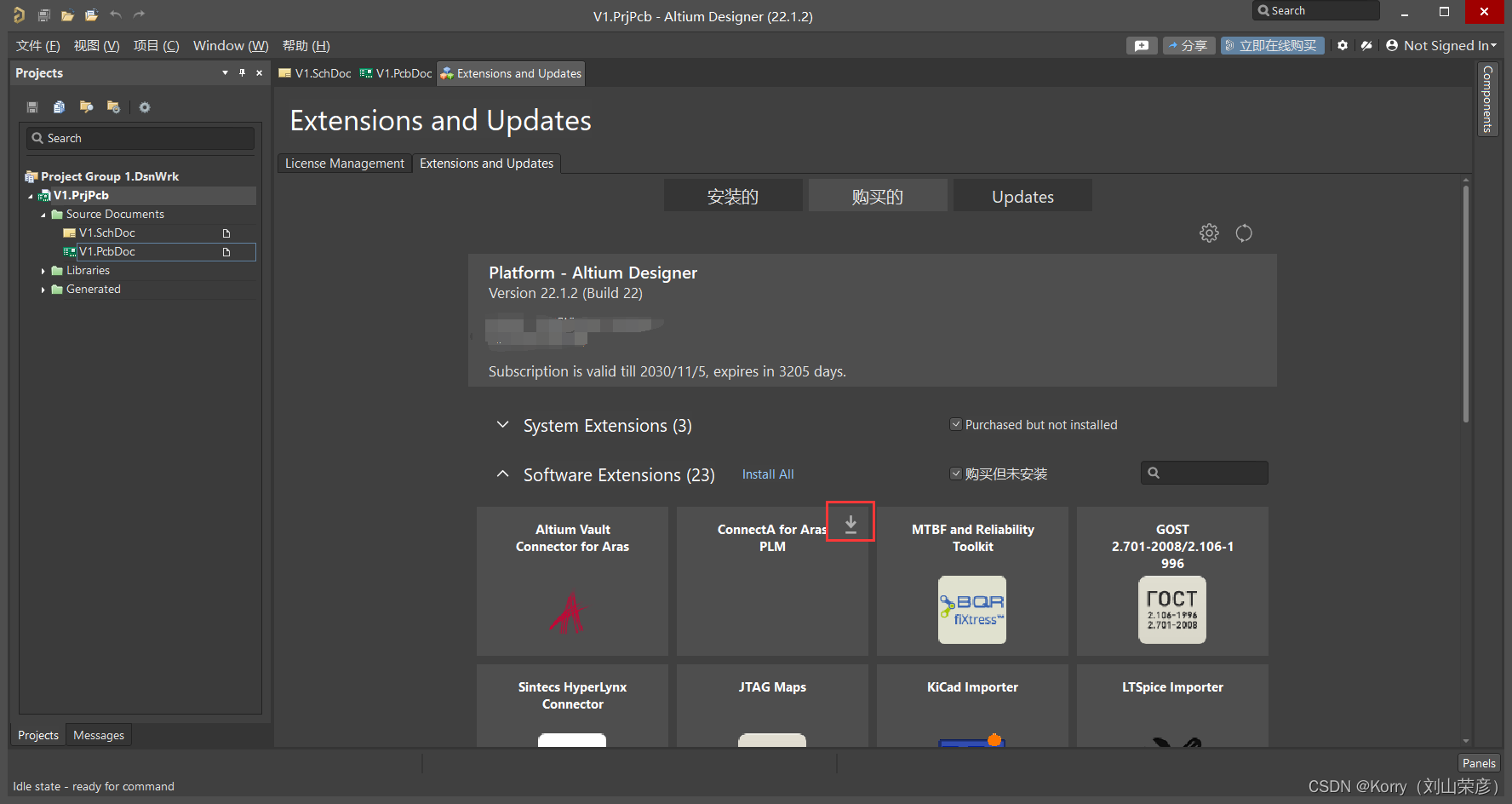
Task: Click the Redo arrow icon
Action: [x=140, y=14]
